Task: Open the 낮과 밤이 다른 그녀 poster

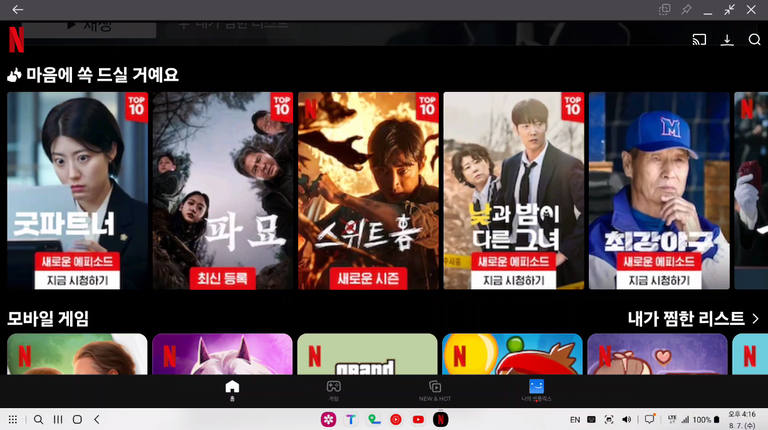Action: point(514,191)
